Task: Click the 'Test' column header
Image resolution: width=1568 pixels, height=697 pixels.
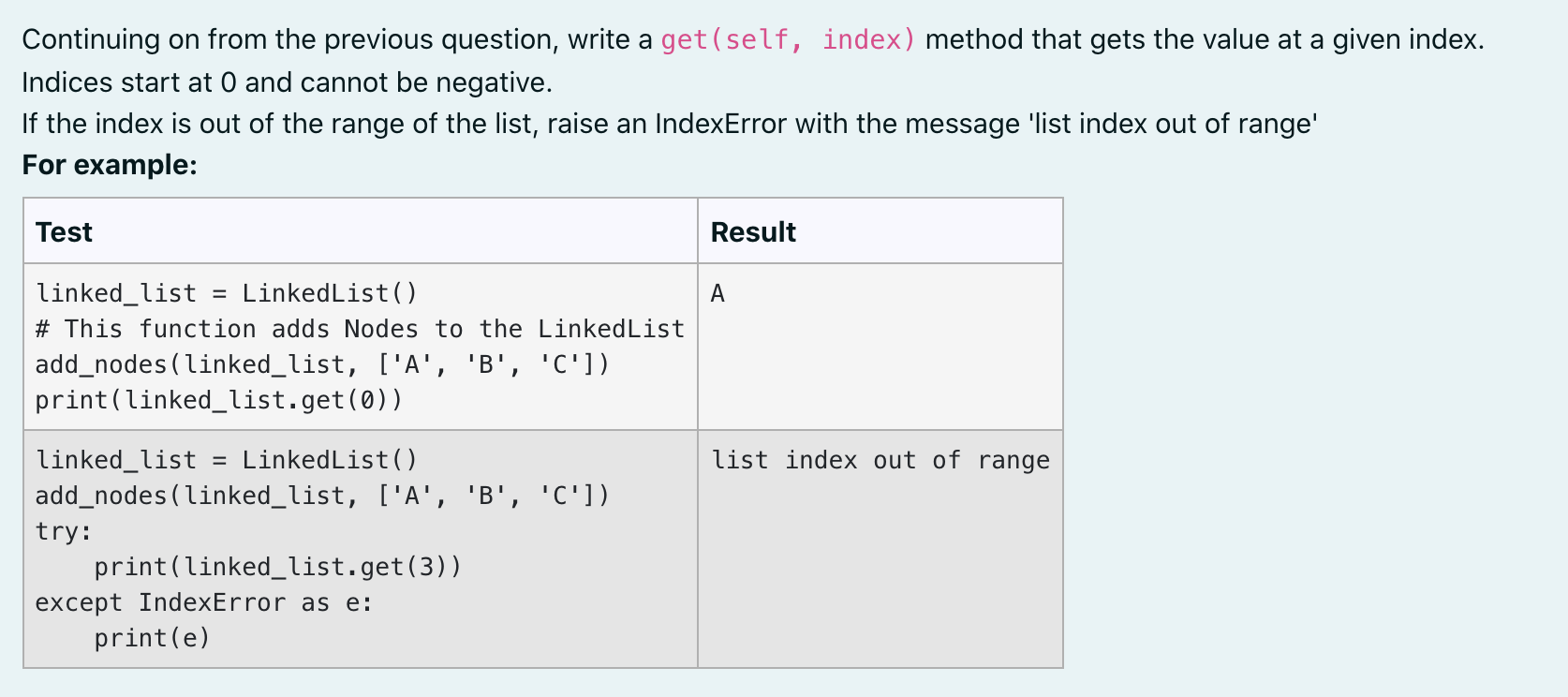Action: [64, 231]
